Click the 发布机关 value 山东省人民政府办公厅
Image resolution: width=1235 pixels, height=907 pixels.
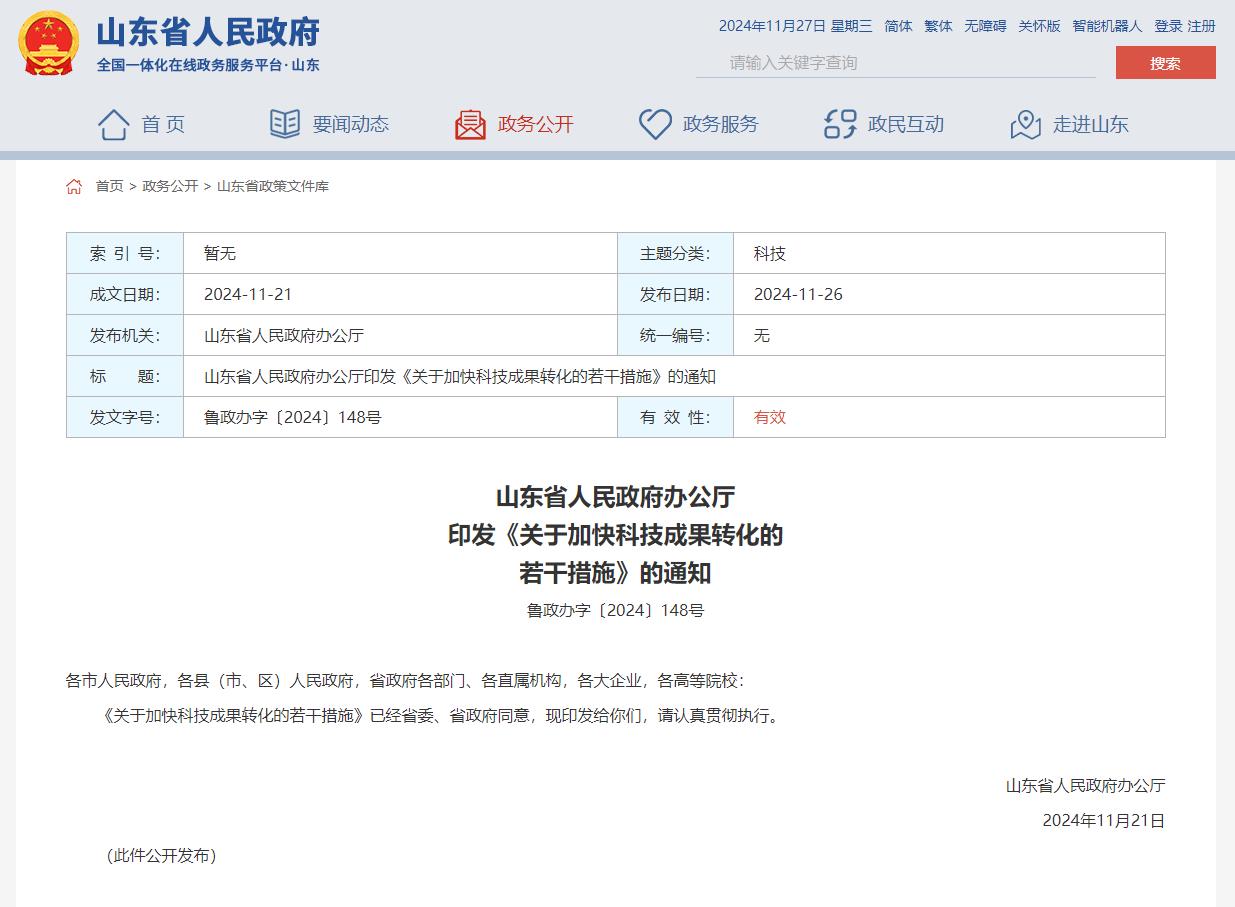pos(284,336)
